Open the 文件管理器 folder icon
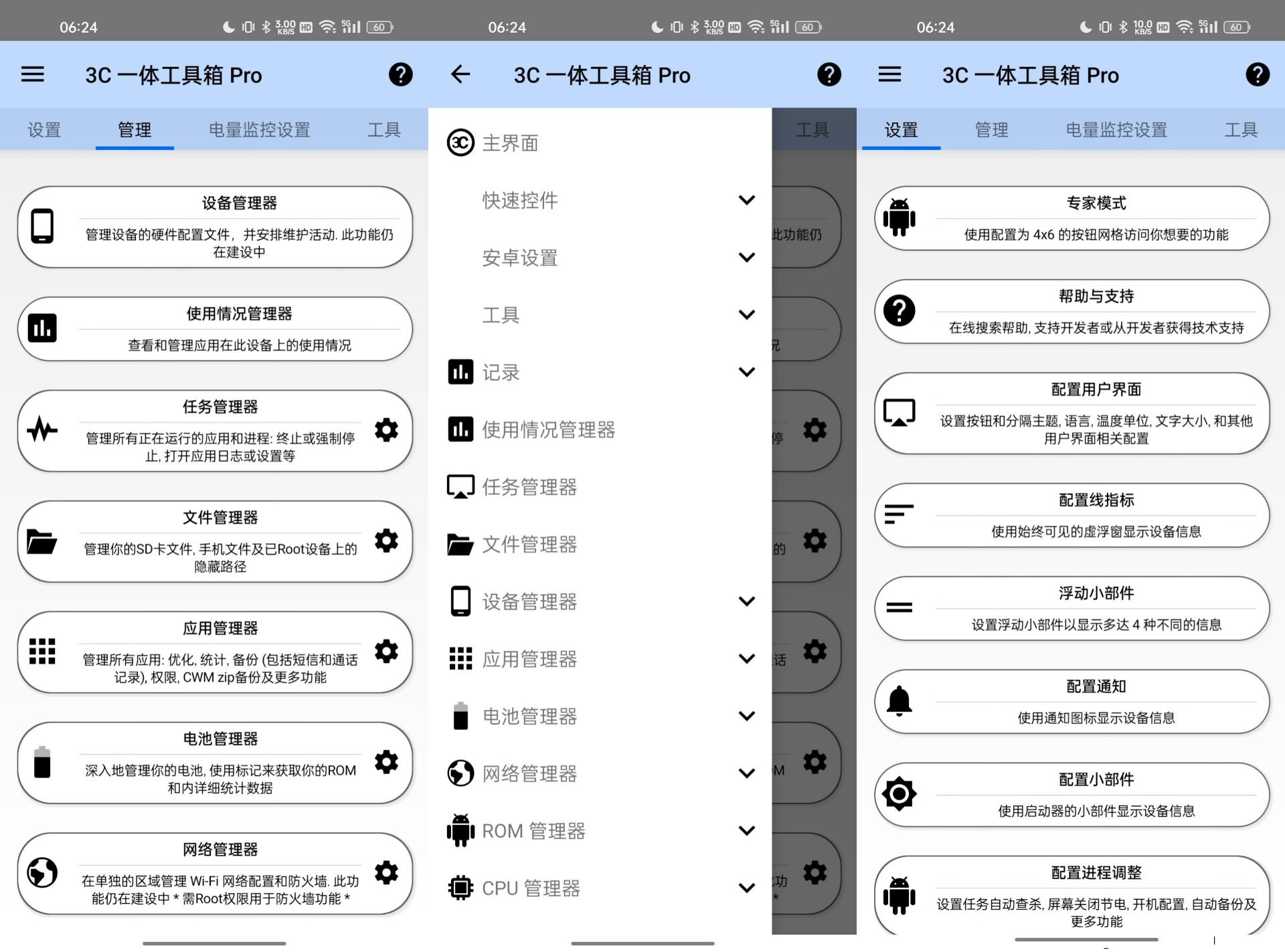This screenshot has width=1285, height=952. point(42,542)
